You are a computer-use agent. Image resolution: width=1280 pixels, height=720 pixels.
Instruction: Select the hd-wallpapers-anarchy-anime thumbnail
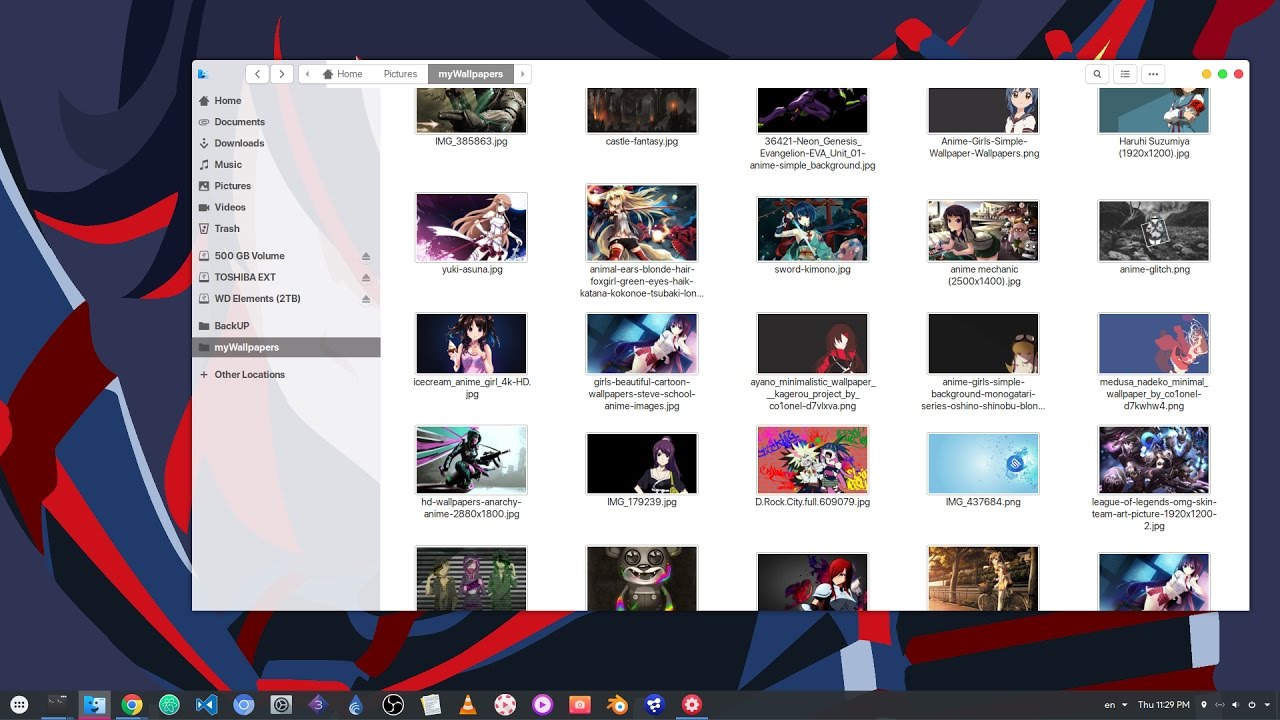[x=471, y=460]
